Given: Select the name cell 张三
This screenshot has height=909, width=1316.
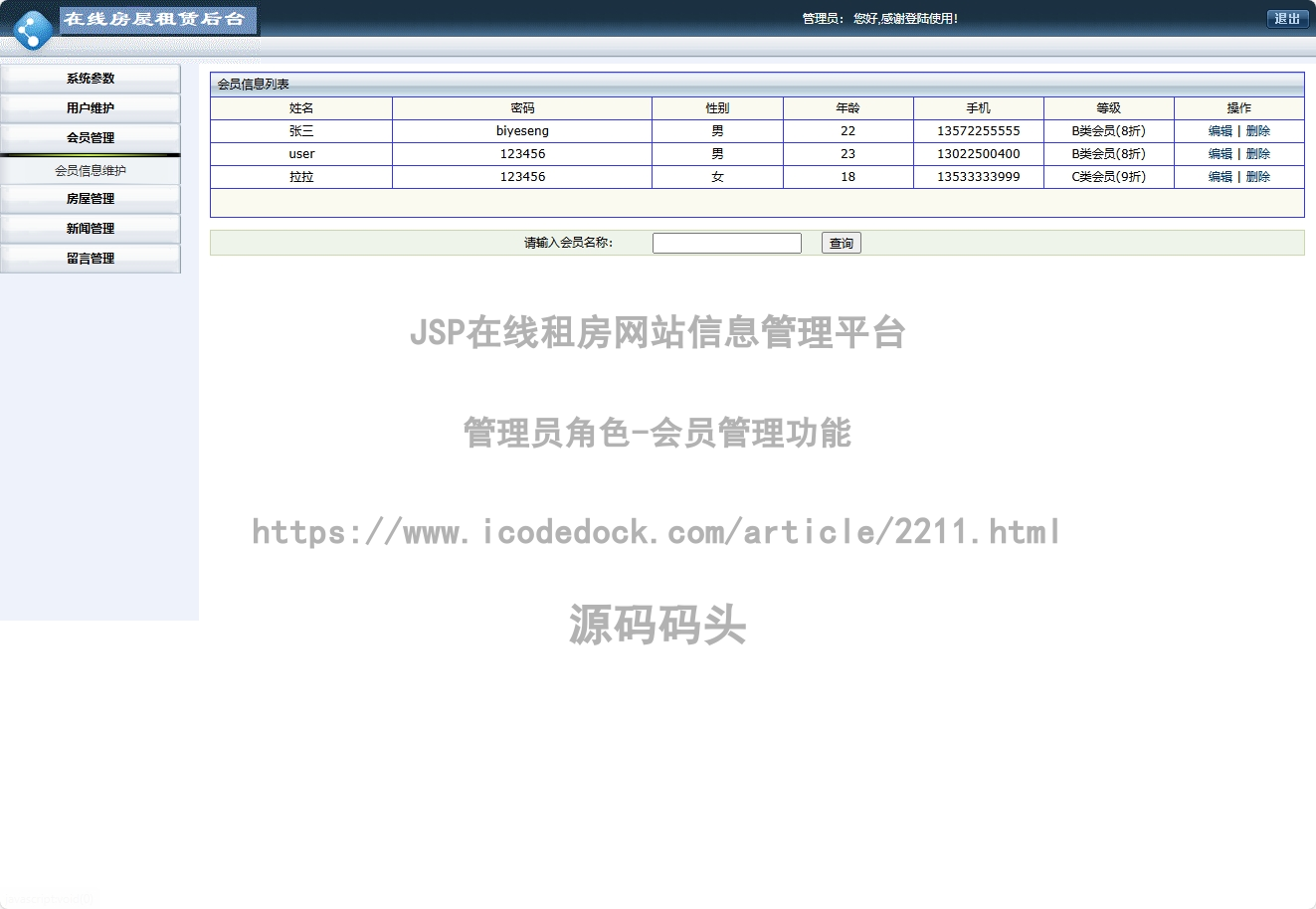Looking at the screenshot, I should [301, 131].
